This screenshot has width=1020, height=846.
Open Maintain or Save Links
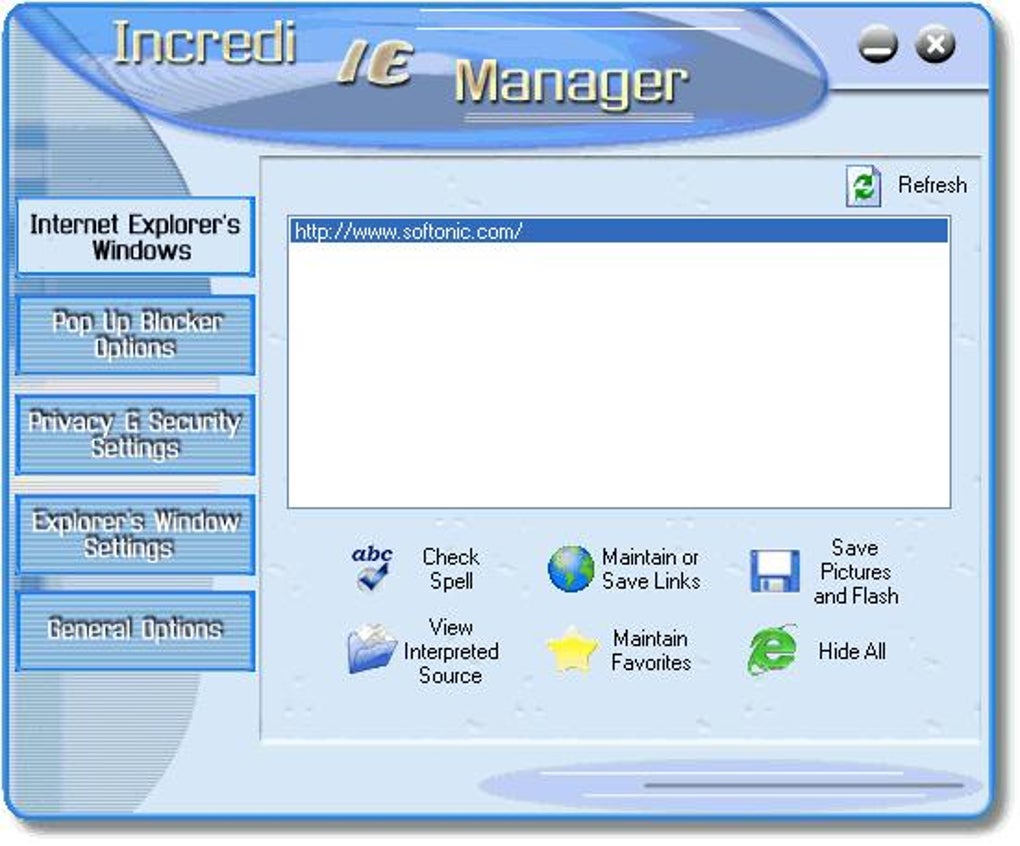point(651,569)
